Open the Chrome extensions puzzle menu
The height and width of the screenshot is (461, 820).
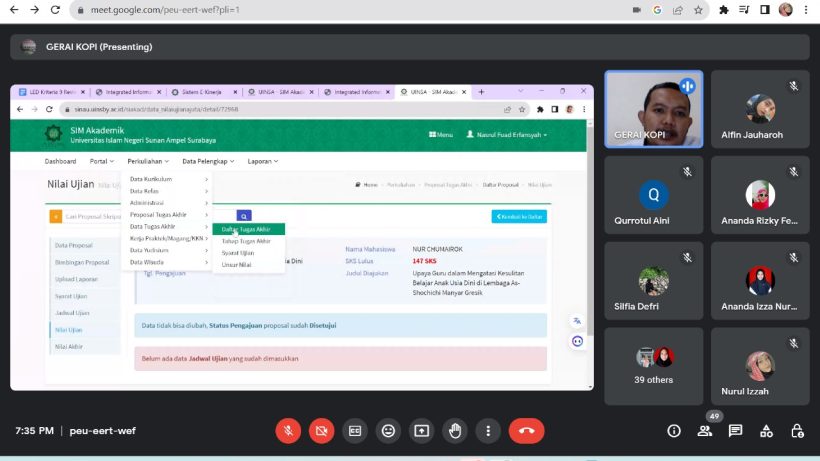coord(724,10)
